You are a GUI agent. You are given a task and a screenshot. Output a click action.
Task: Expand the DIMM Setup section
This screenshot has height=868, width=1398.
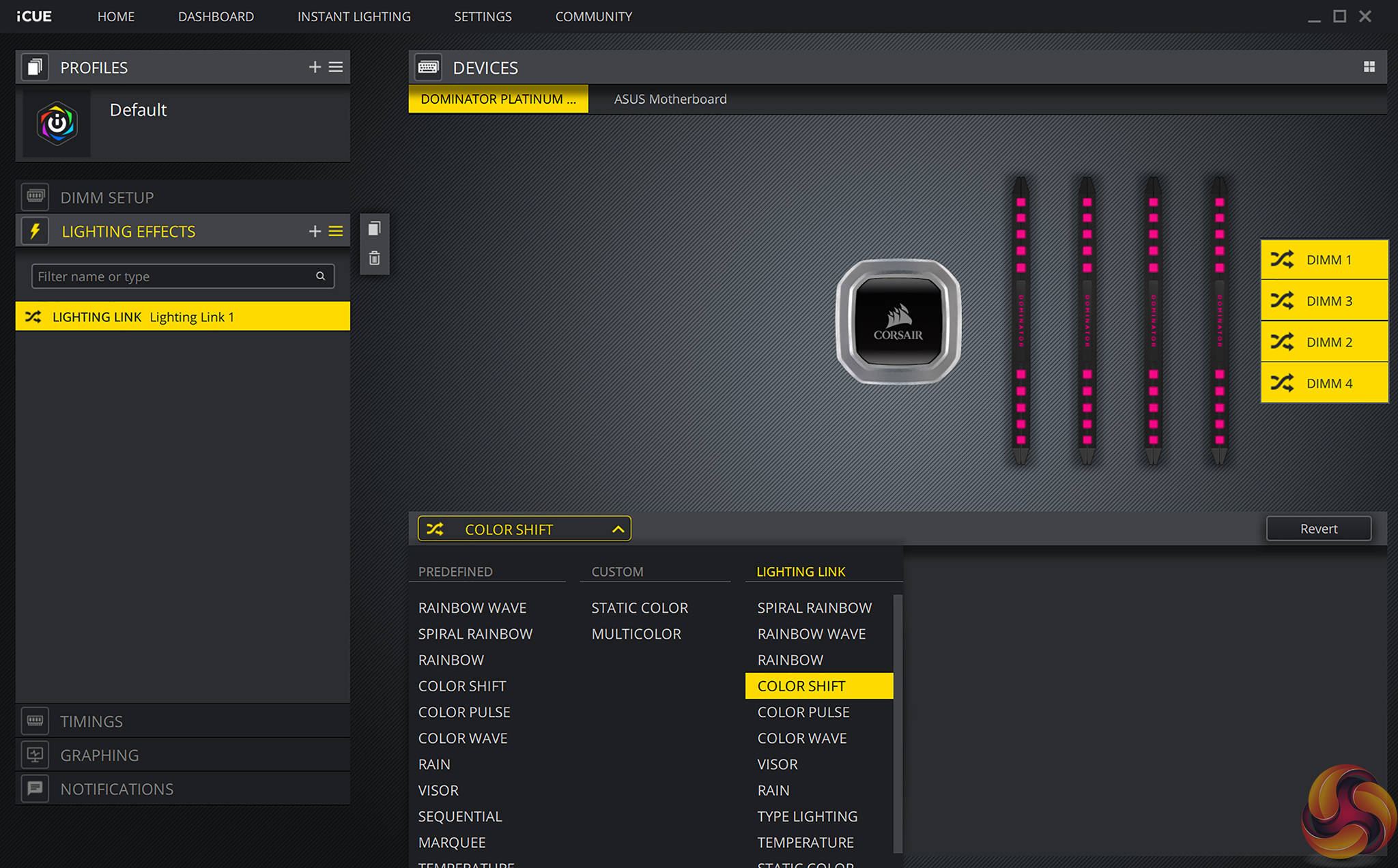[x=107, y=198]
